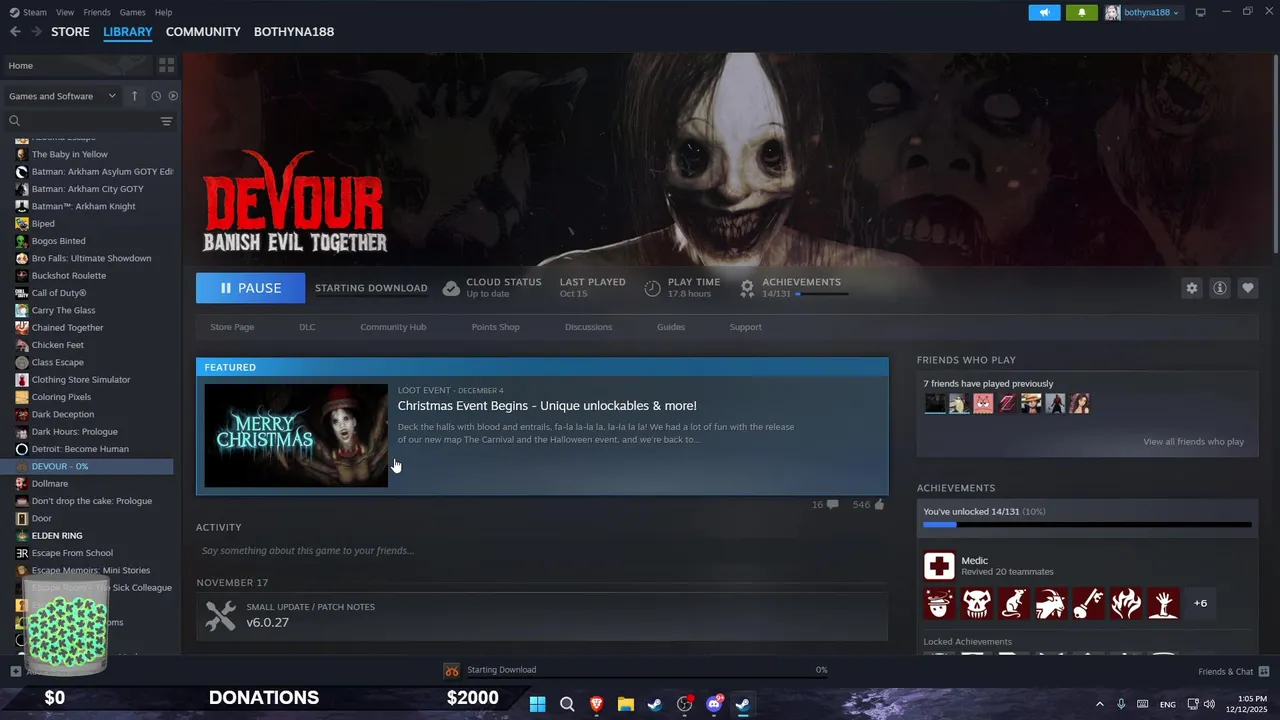Image resolution: width=1280 pixels, height=720 pixels.
Task: Click first friend avatar in friends list
Action: tap(935, 404)
